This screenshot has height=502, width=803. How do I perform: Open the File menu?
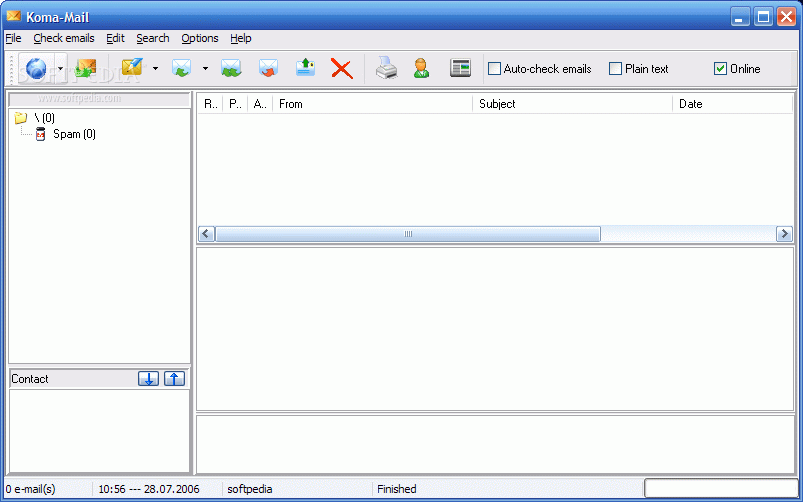tap(13, 38)
